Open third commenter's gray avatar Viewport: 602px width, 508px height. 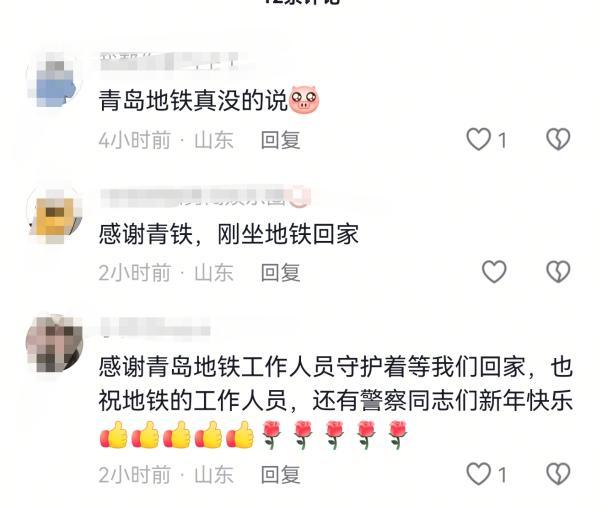(55, 343)
